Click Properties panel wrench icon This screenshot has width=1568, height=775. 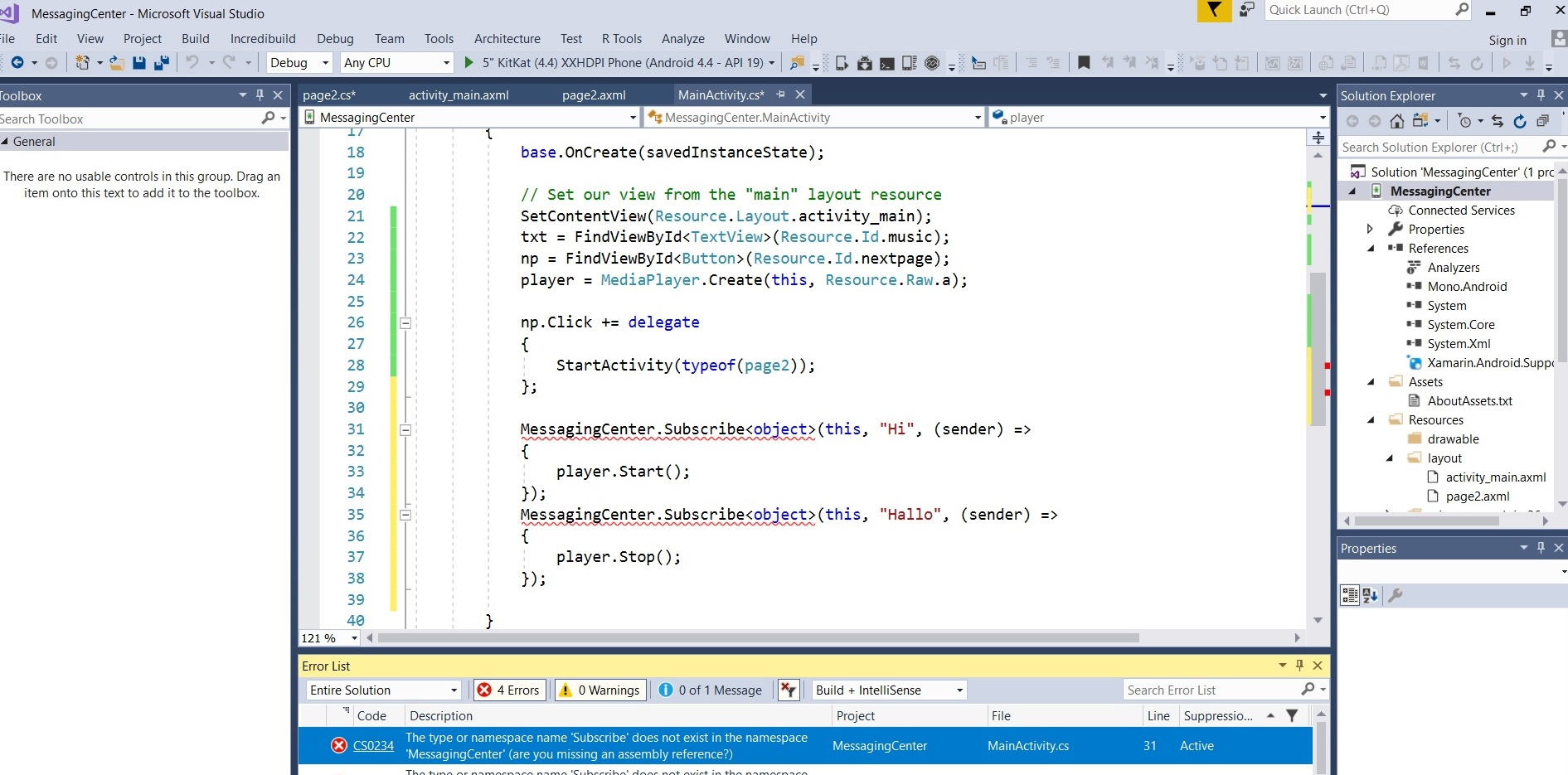pos(1396,595)
